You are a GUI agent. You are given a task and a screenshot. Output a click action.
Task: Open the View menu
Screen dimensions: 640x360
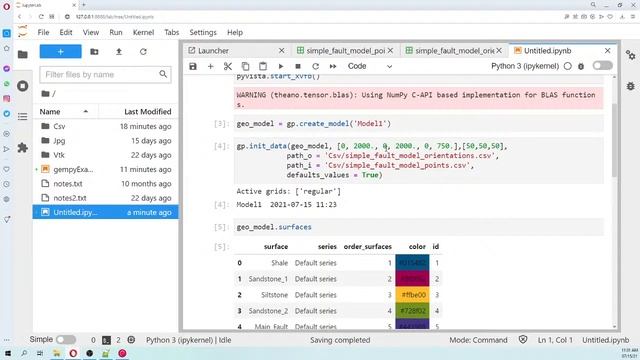click(91, 32)
